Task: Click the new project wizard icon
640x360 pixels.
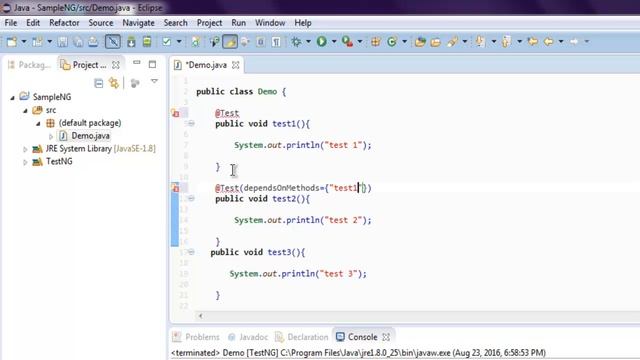Action: point(38,41)
